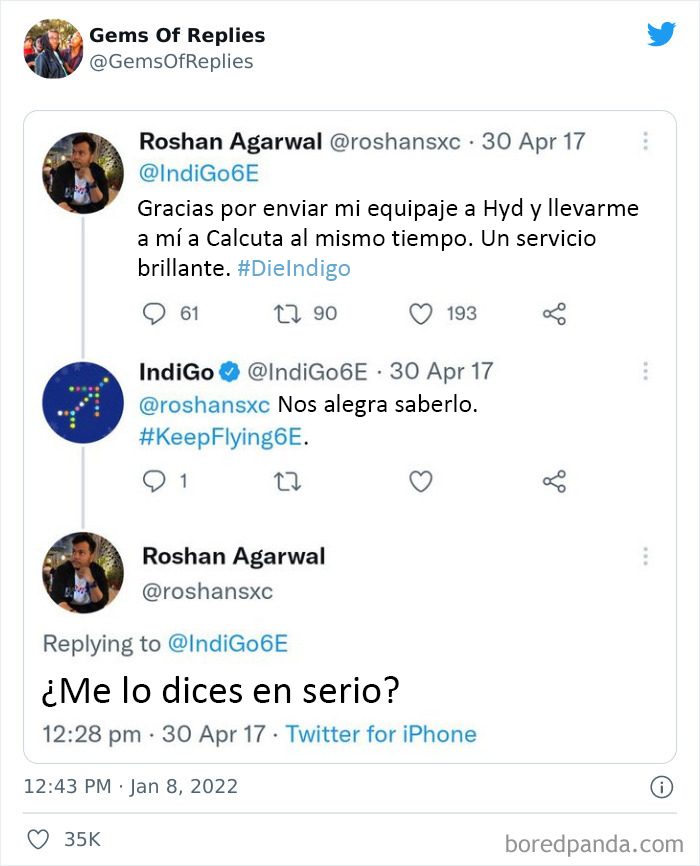
Task: Open the Twitter for iPhone link
Action: (381, 734)
